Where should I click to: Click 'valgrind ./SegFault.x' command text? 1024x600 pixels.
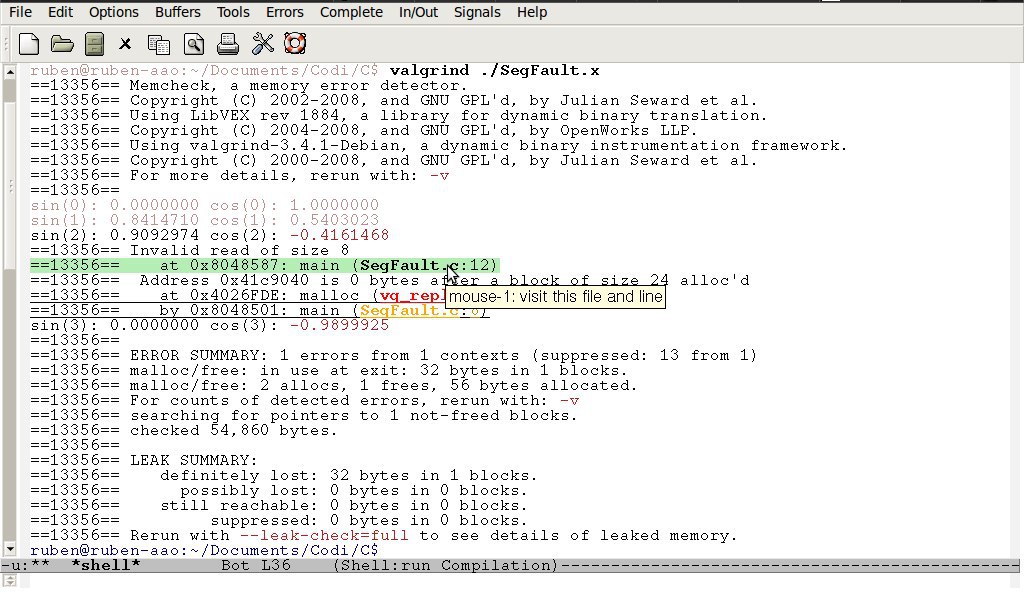(494, 71)
